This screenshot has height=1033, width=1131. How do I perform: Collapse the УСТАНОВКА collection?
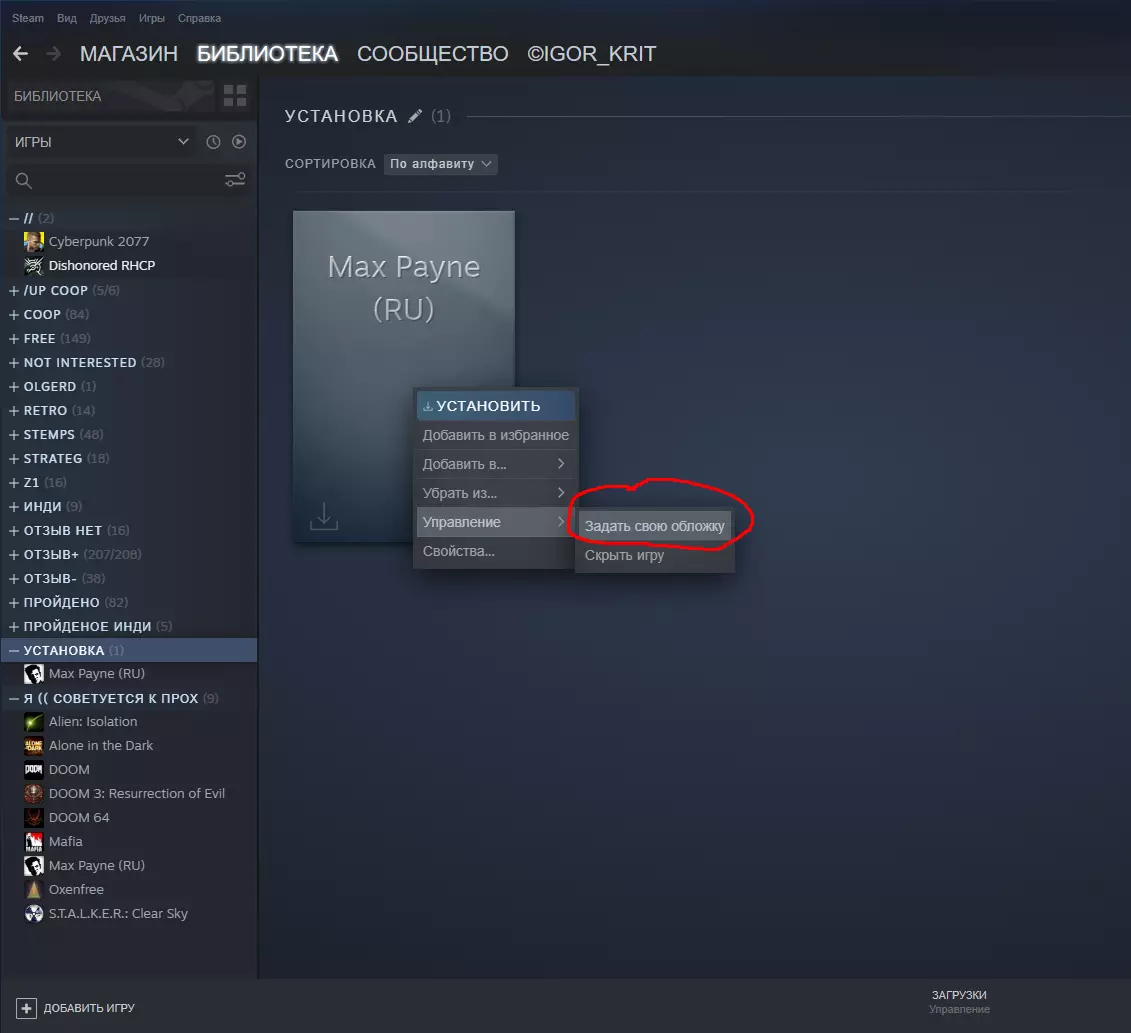[14, 650]
